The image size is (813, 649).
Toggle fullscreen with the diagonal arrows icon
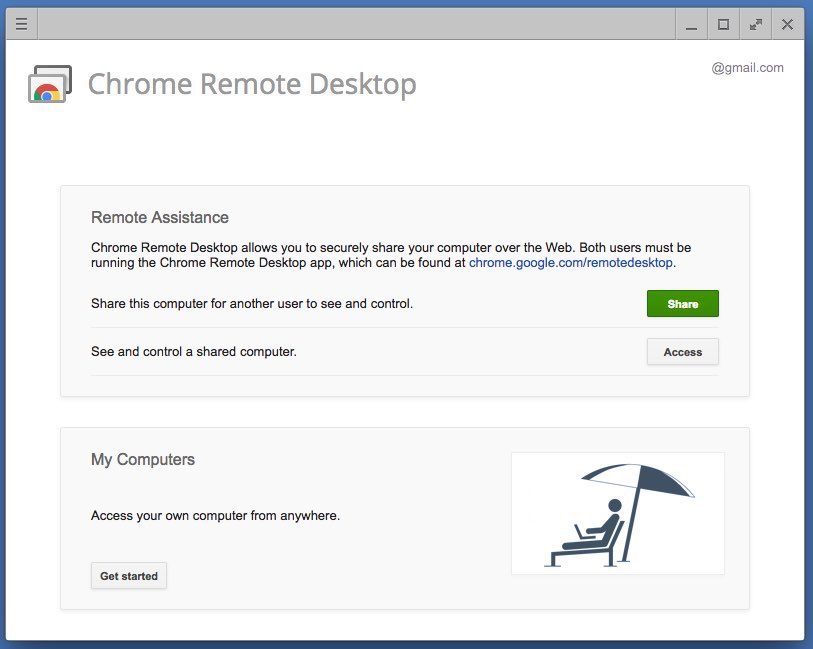755,24
